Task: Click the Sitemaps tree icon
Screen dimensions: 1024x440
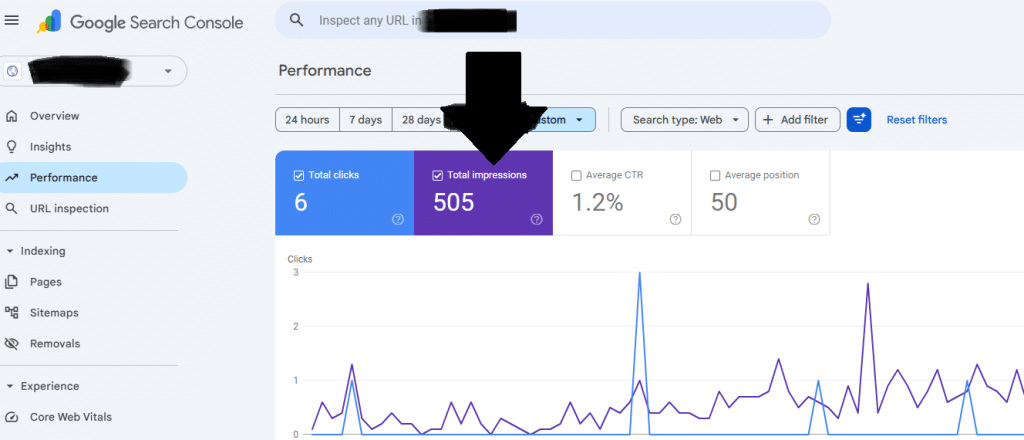Action: (x=11, y=313)
